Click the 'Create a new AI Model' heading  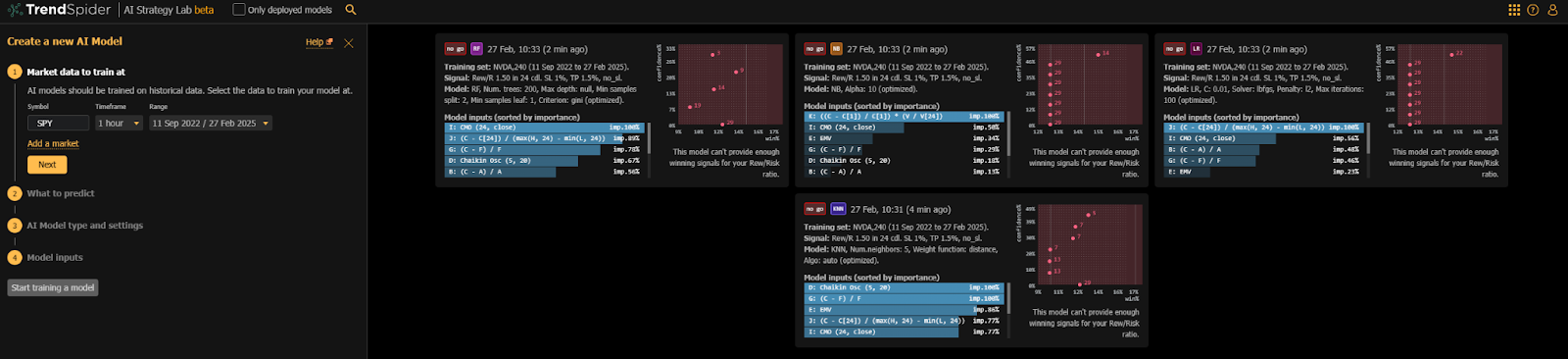(65, 42)
